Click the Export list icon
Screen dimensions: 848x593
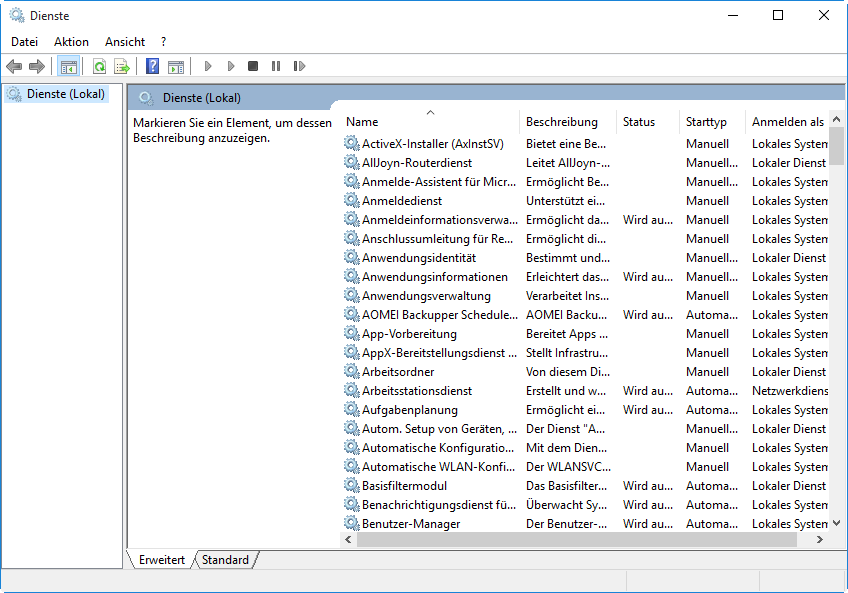121,66
